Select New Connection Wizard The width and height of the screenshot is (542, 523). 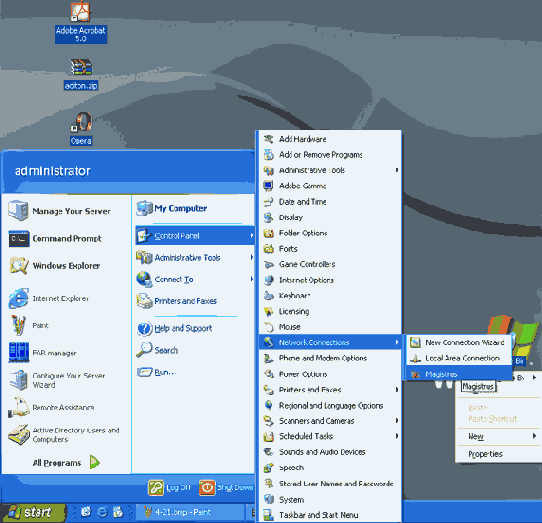[x=459, y=342]
